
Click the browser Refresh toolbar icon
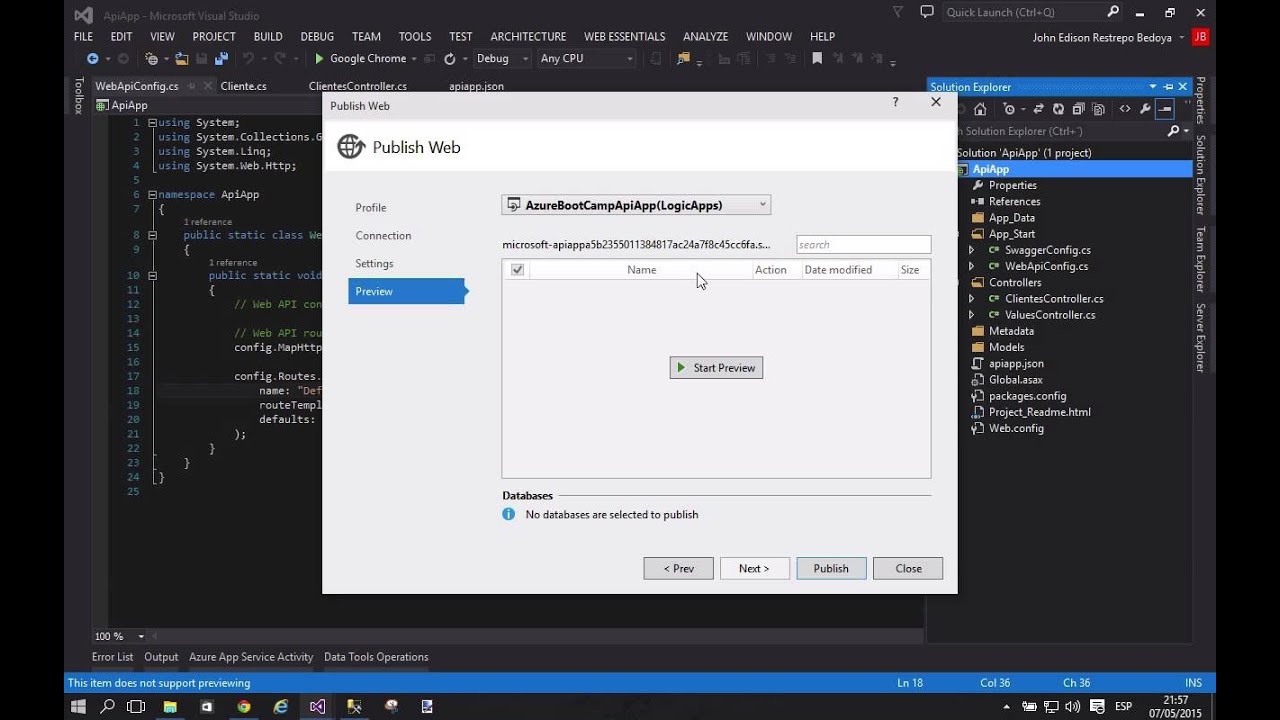click(450, 59)
